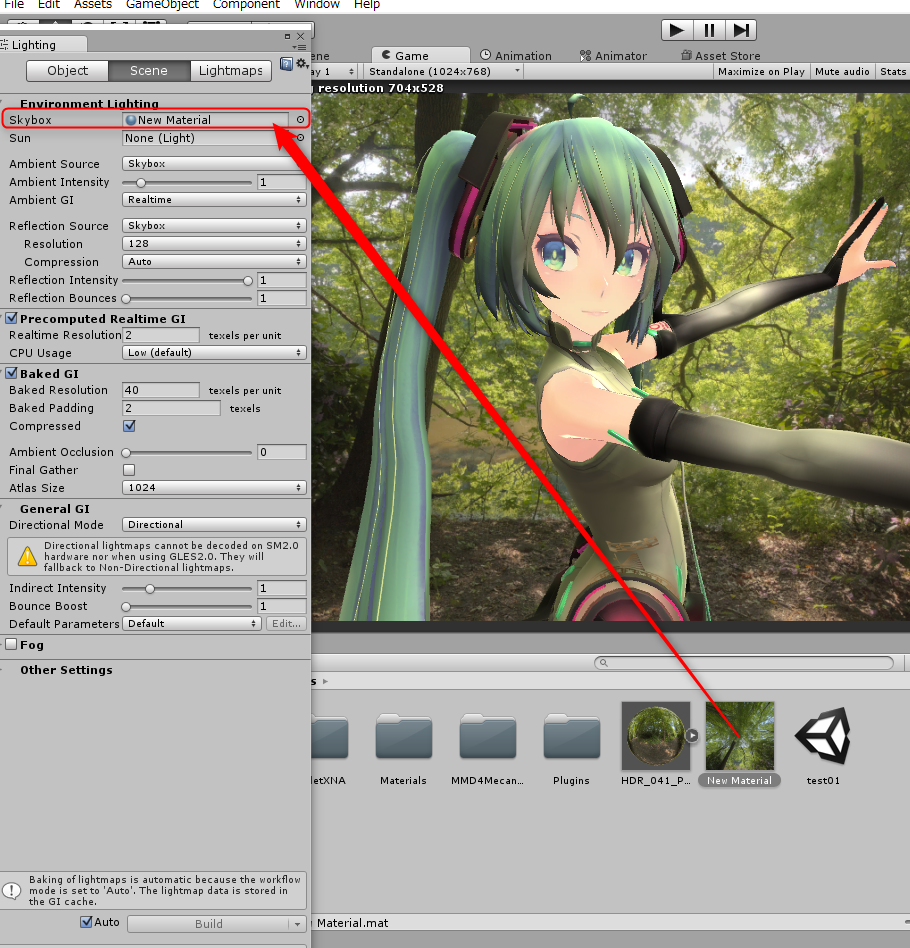The height and width of the screenshot is (948, 910).
Task: Click the Baked Padding input field
Action: click(171, 408)
